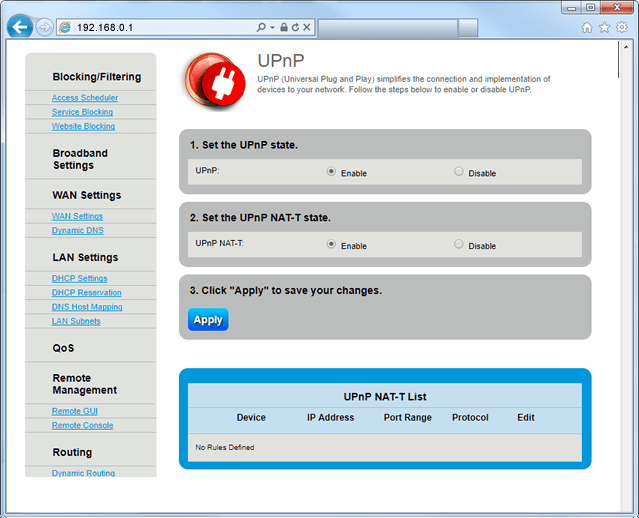
Task: Open the favorites star icon
Action: pyautogui.click(x=605, y=27)
